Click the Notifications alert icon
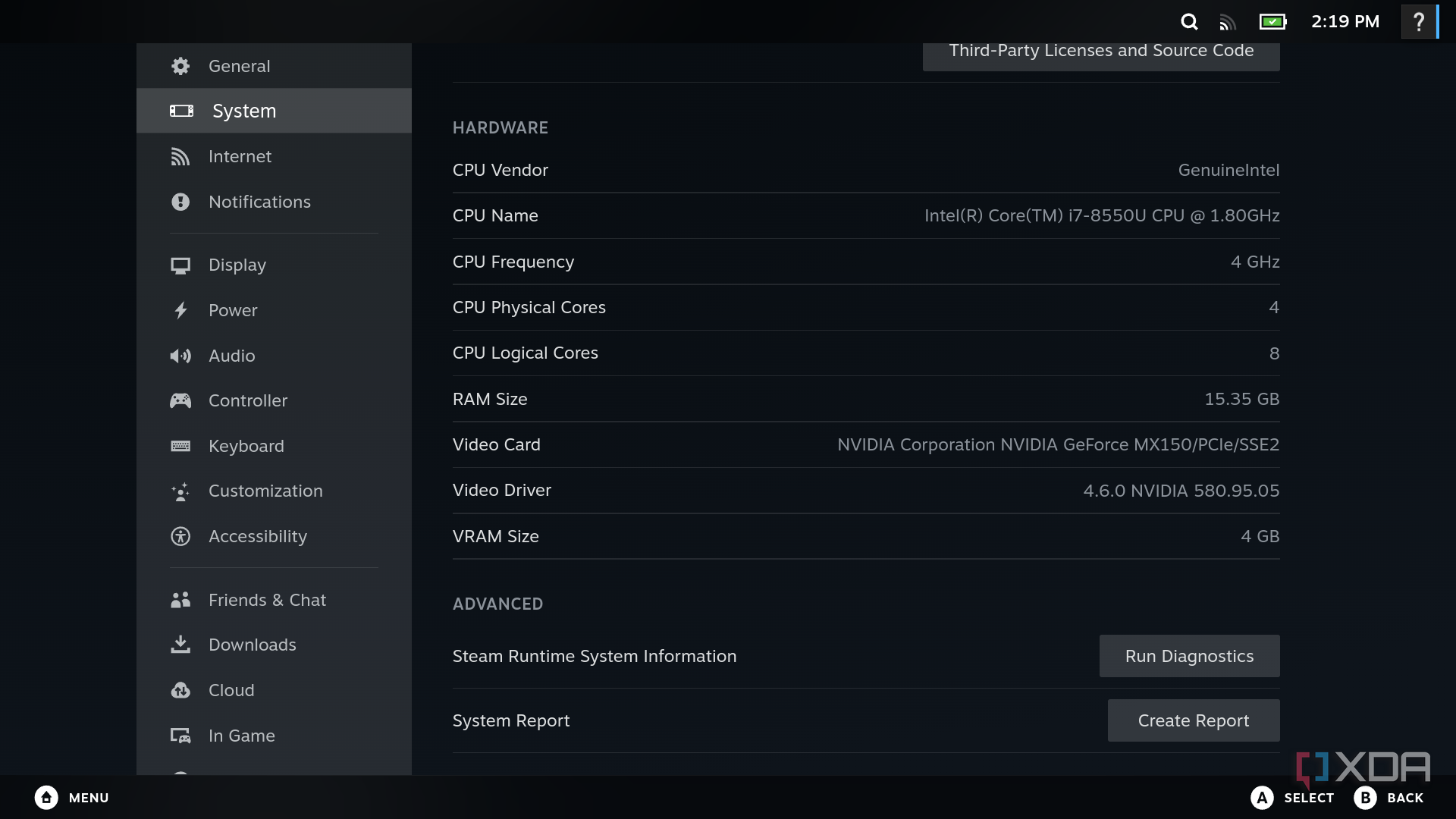This screenshot has width=1456, height=819. click(x=180, y=202)
